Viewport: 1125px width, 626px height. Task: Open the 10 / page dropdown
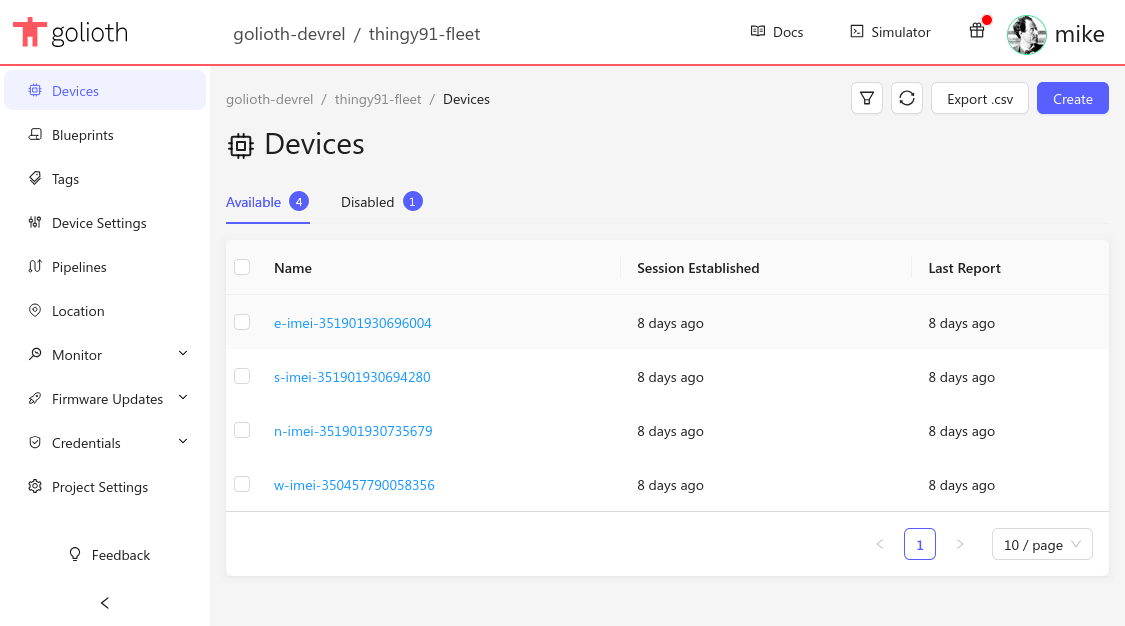(1042, 545)
